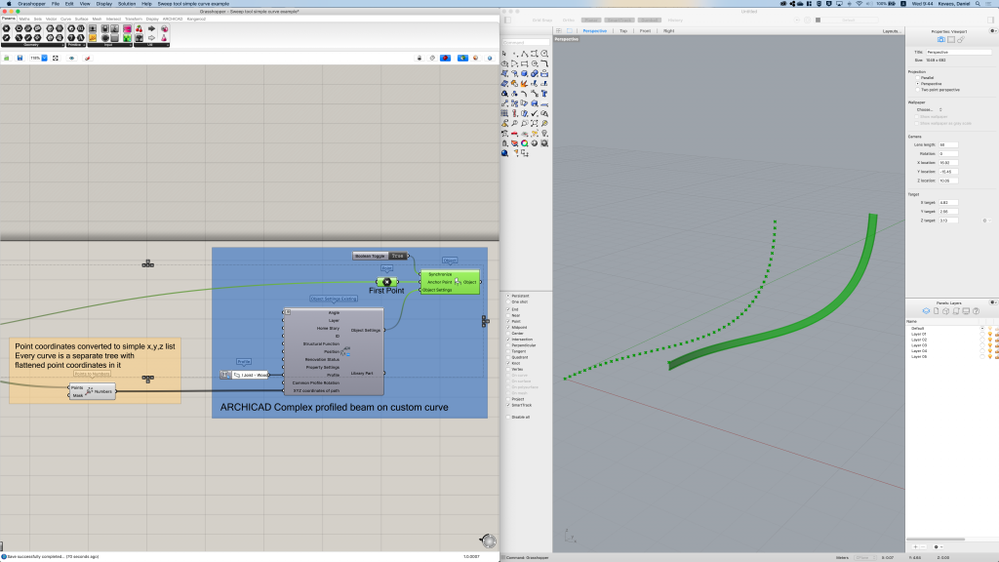Switch to the ARCHICAD component tab

(x=172, y=19)
